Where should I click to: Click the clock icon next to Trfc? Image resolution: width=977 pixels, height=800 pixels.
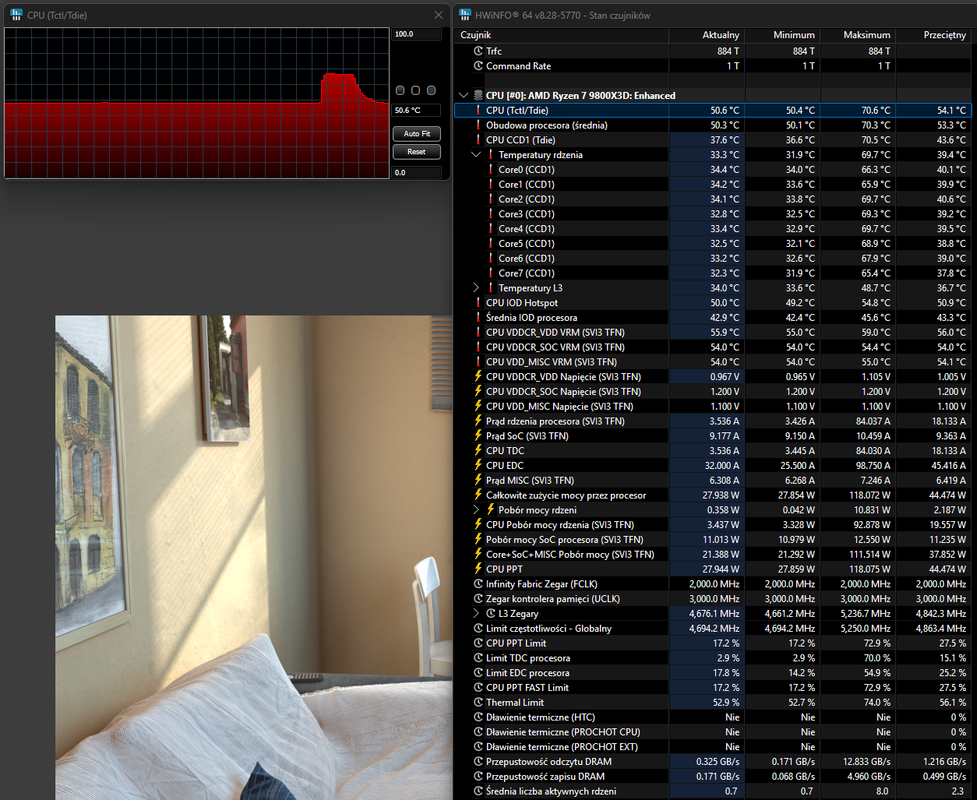coord(478,51)
